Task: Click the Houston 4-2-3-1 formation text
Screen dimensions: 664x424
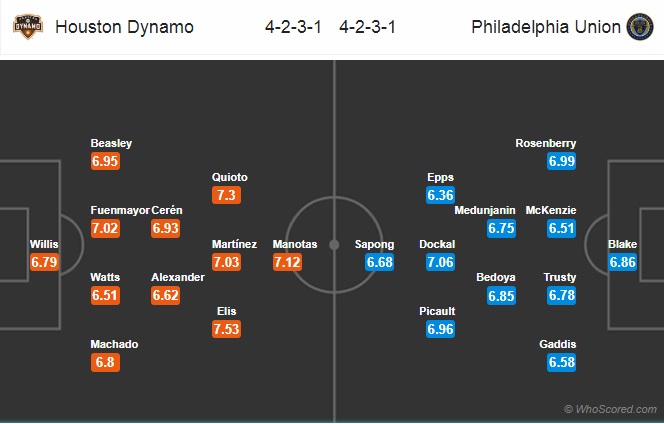Action: point(293,27)
